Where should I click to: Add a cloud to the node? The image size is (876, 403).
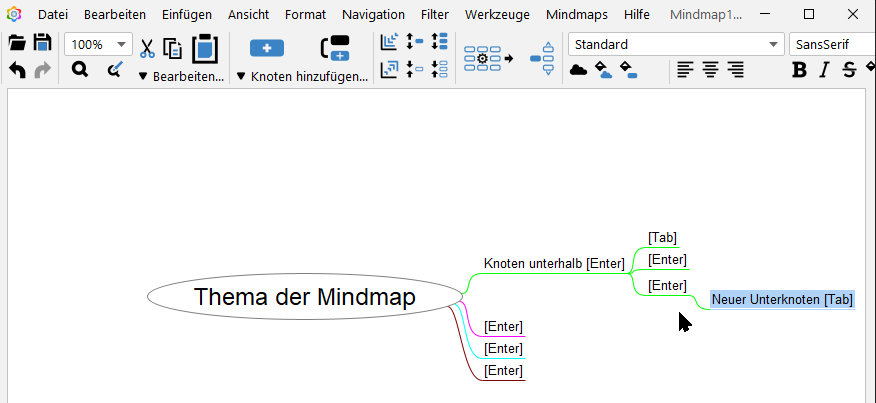click(x=578, y=70)
